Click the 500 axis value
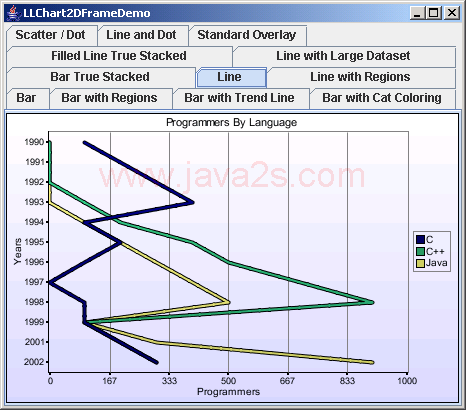This screenshot has height=410, width=466. point(228,381)
